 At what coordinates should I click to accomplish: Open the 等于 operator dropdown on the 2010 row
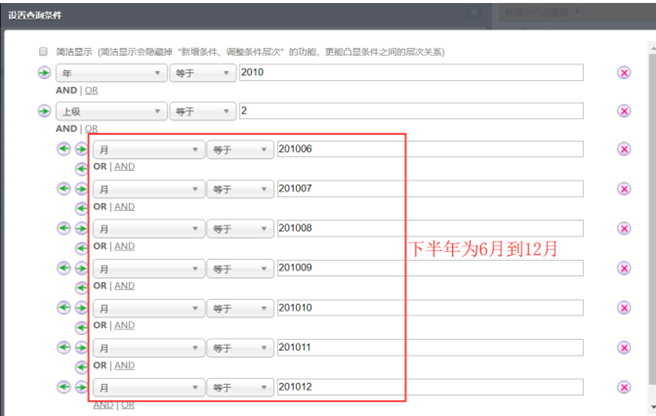pyautogui.click(x=202, y=73)
